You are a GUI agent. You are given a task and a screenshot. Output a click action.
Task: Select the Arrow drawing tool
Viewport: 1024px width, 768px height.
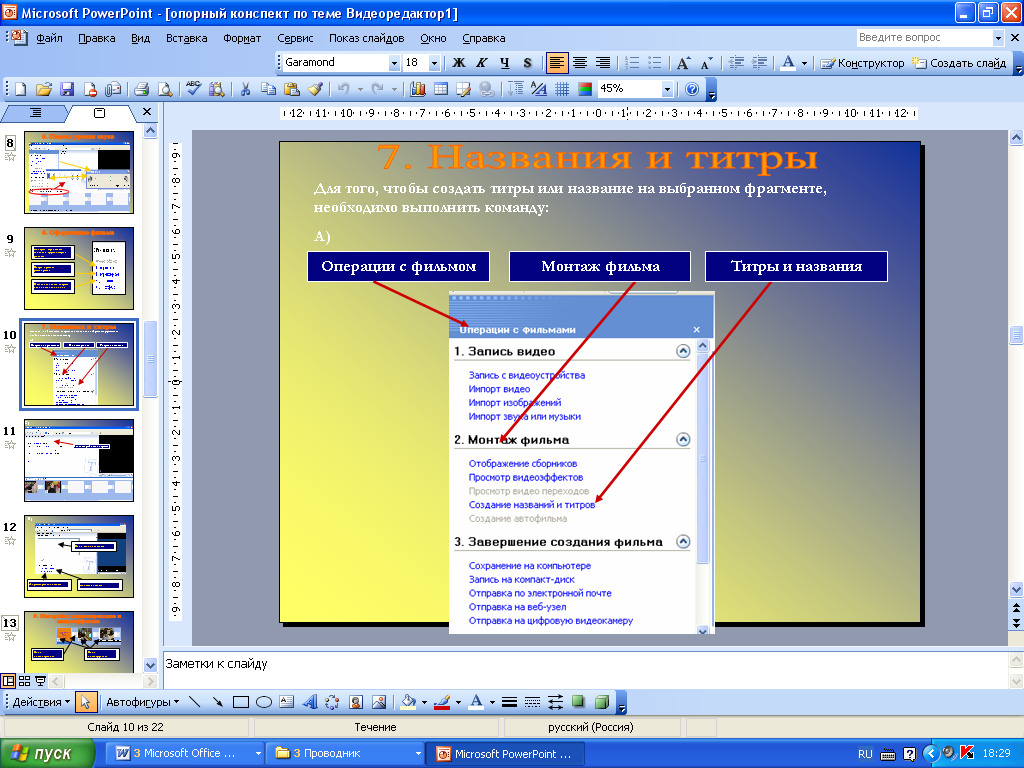217,702
